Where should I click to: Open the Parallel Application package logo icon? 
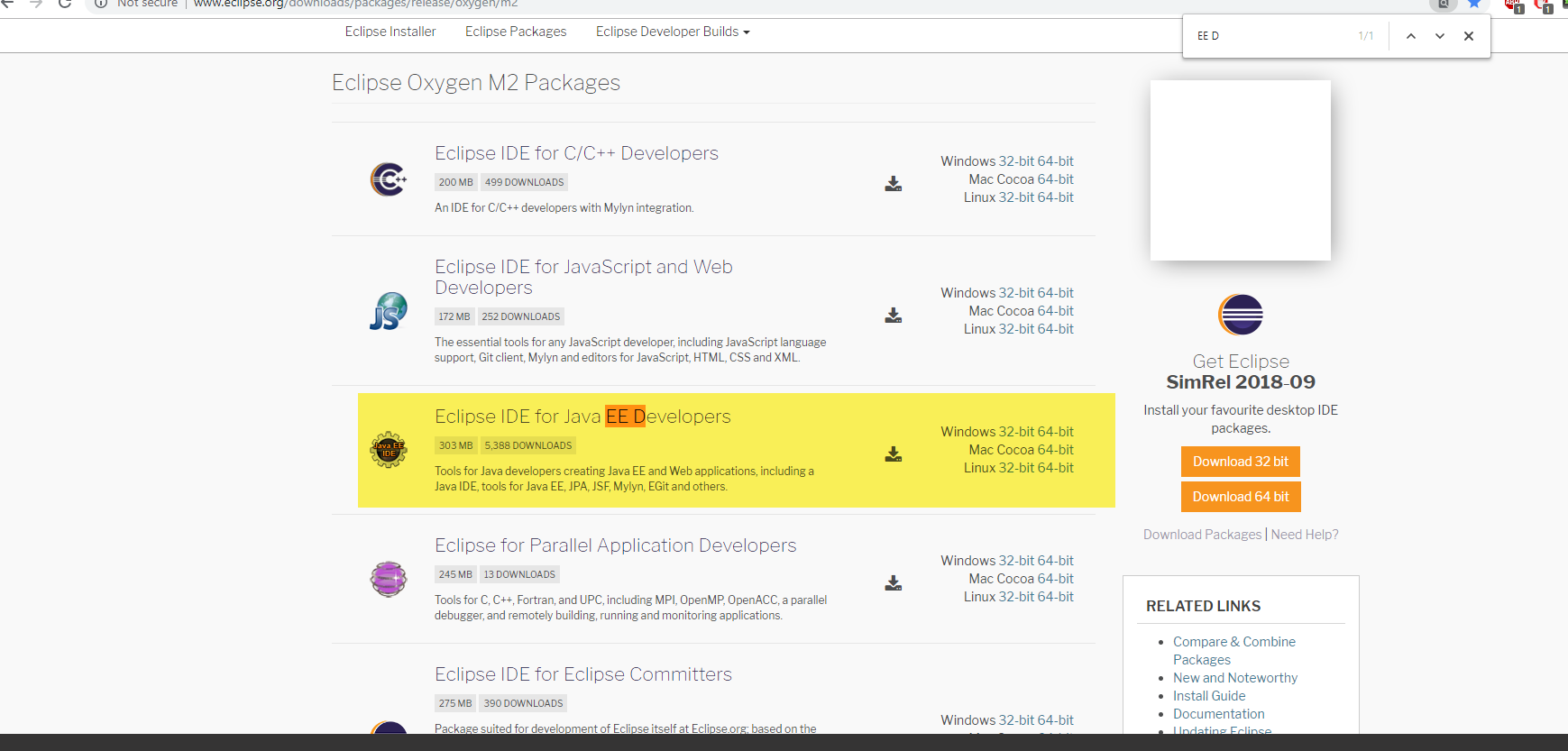click(x=389, y=578)
